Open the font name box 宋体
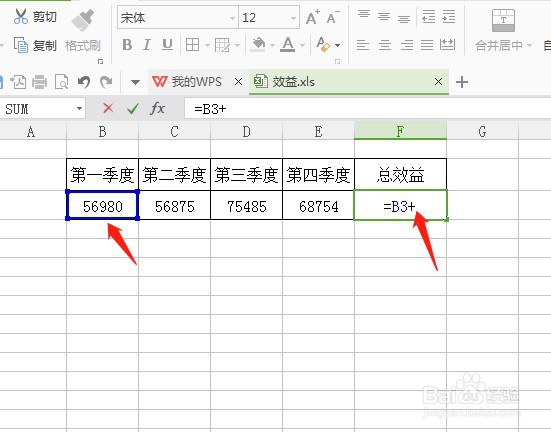 178,17
